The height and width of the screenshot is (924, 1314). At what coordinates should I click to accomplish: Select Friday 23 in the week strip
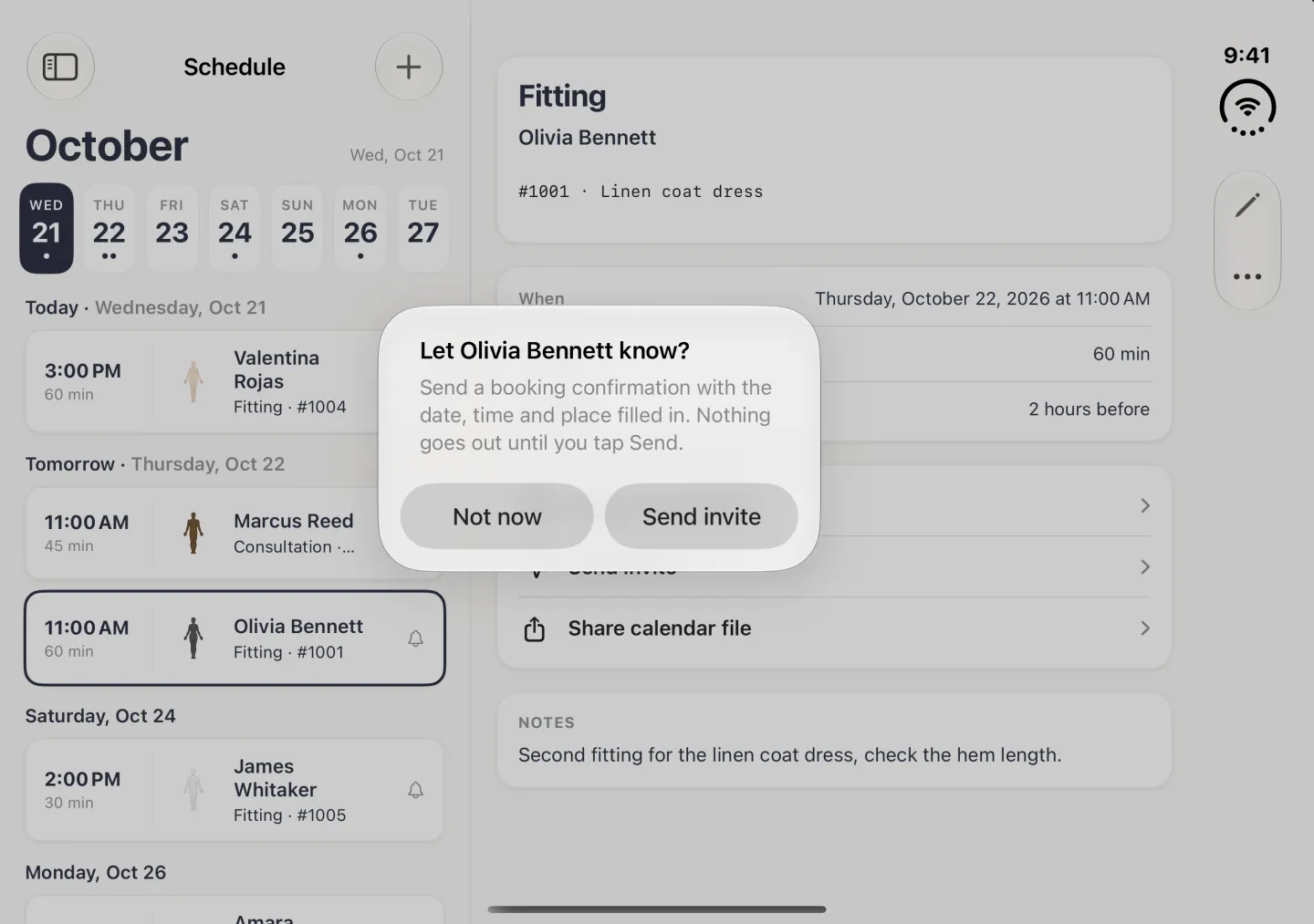pos(172,228)
